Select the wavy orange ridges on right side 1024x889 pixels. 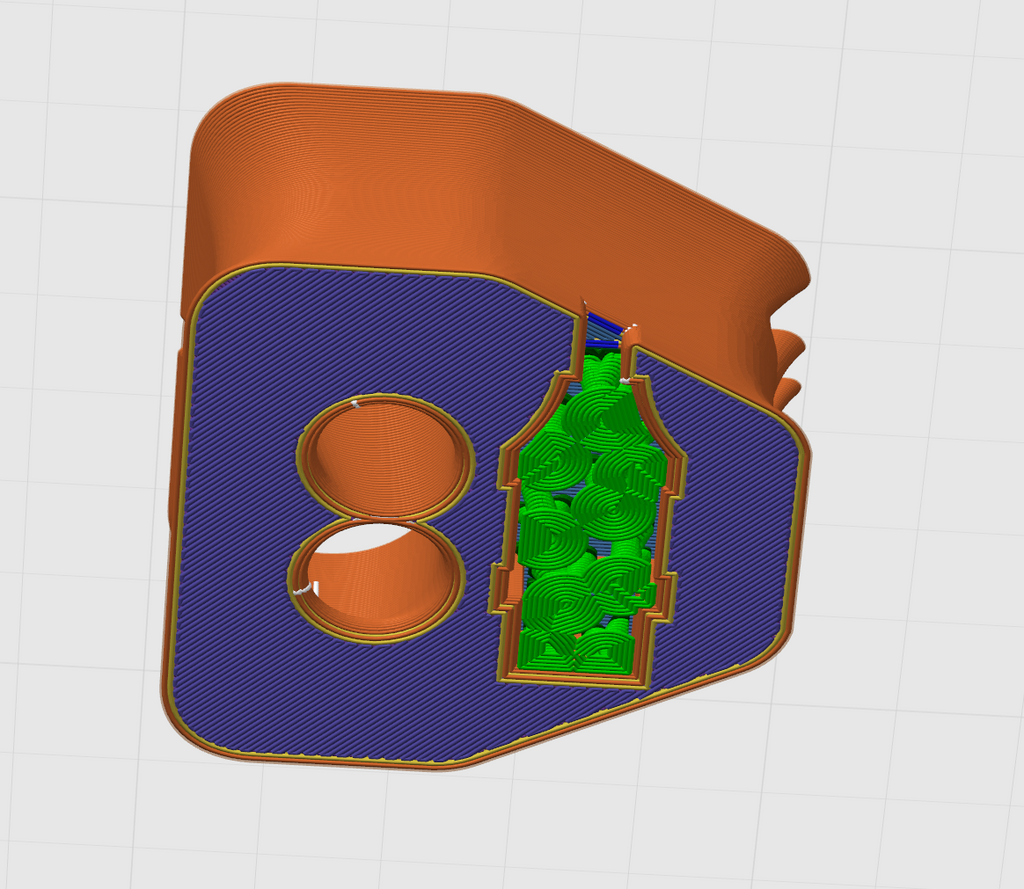787,366
